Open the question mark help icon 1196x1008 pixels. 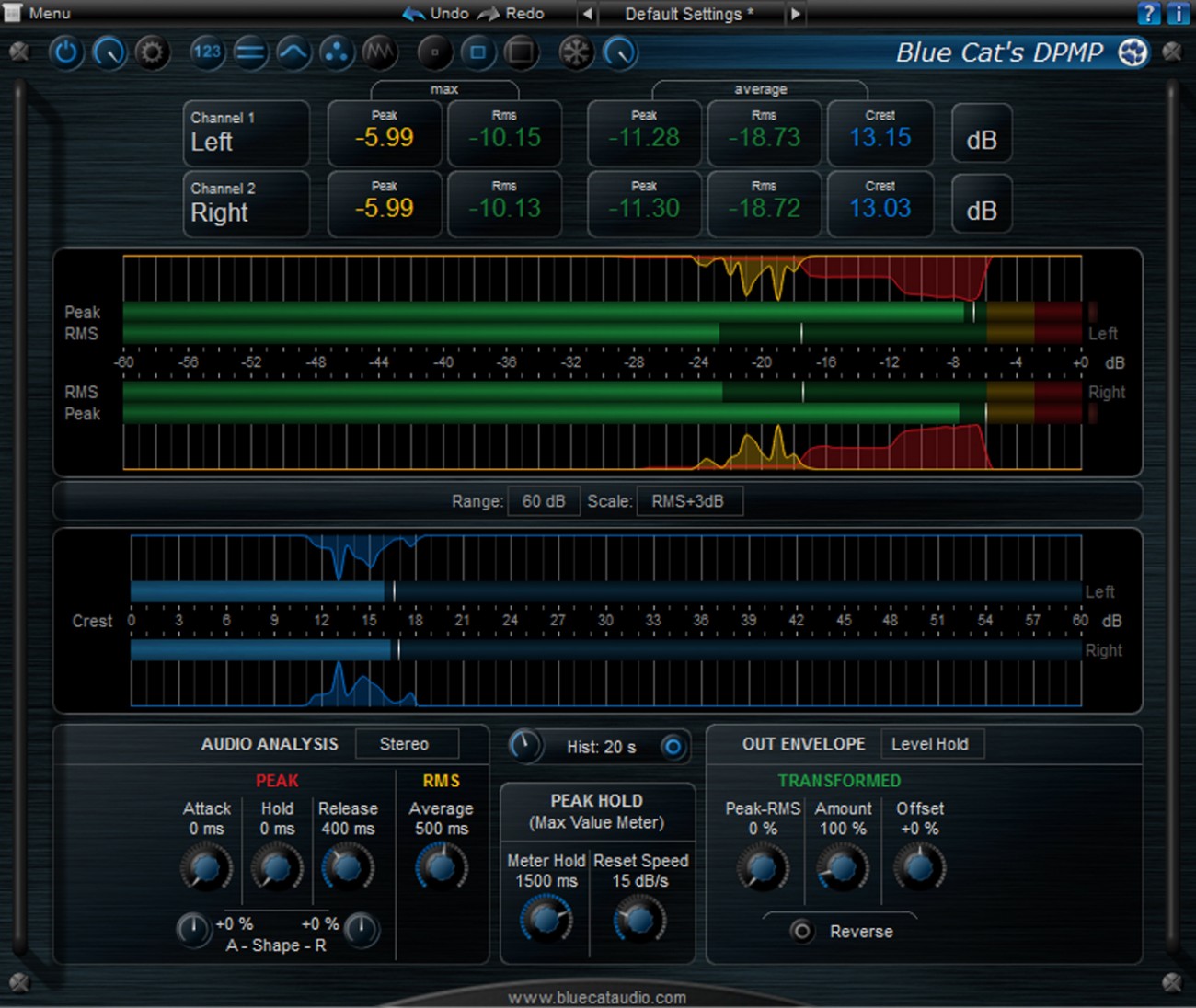pyautogui.click(x=1148, y=13)
